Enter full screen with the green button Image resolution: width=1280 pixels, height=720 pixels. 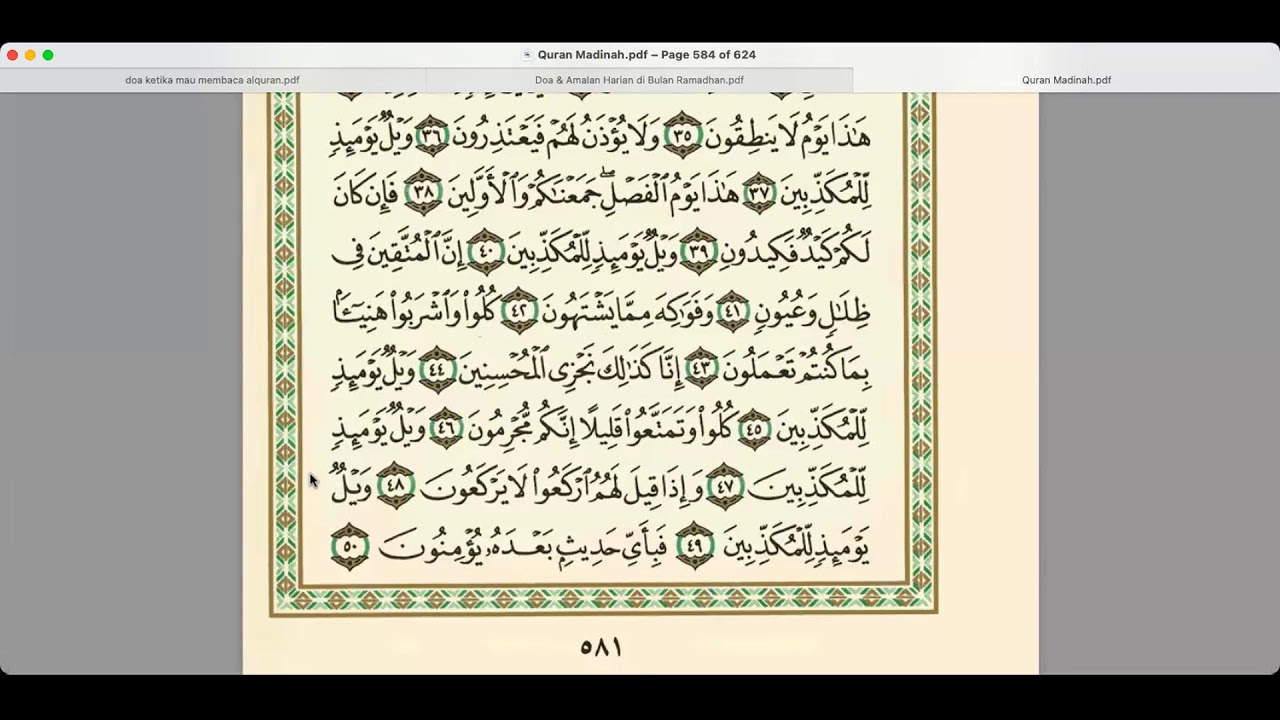coord(48,55)
